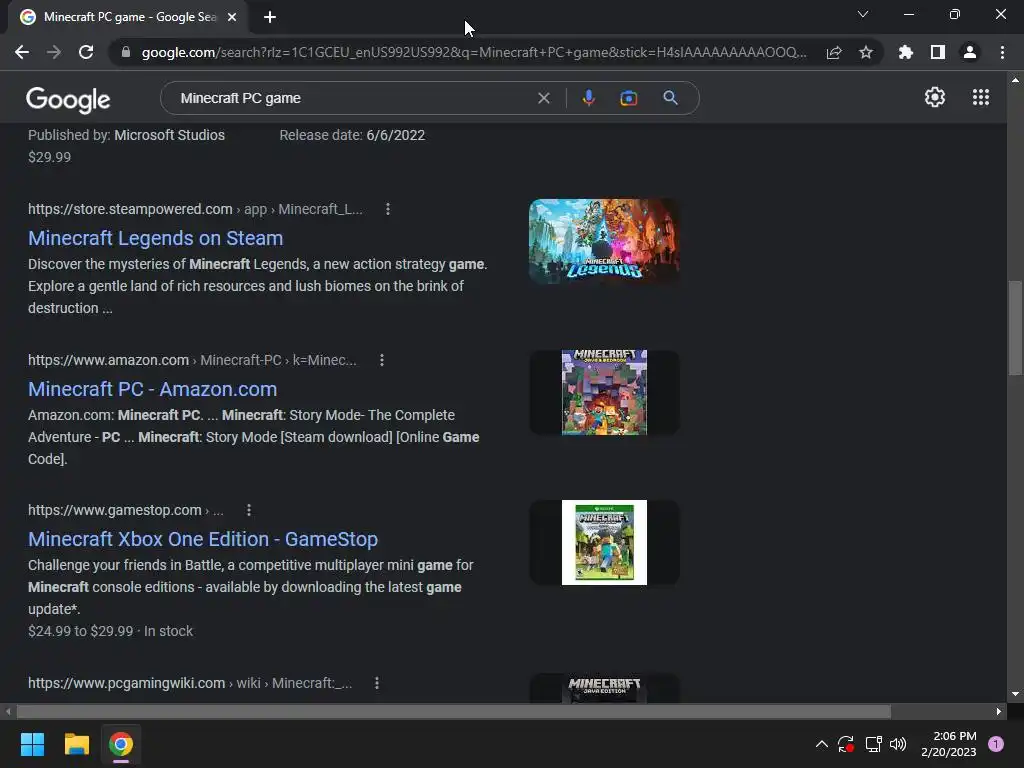This screenshot has width=1024, height=768.
Task: Click the Release date 6/6/2022 text
Action: point(352,135)
